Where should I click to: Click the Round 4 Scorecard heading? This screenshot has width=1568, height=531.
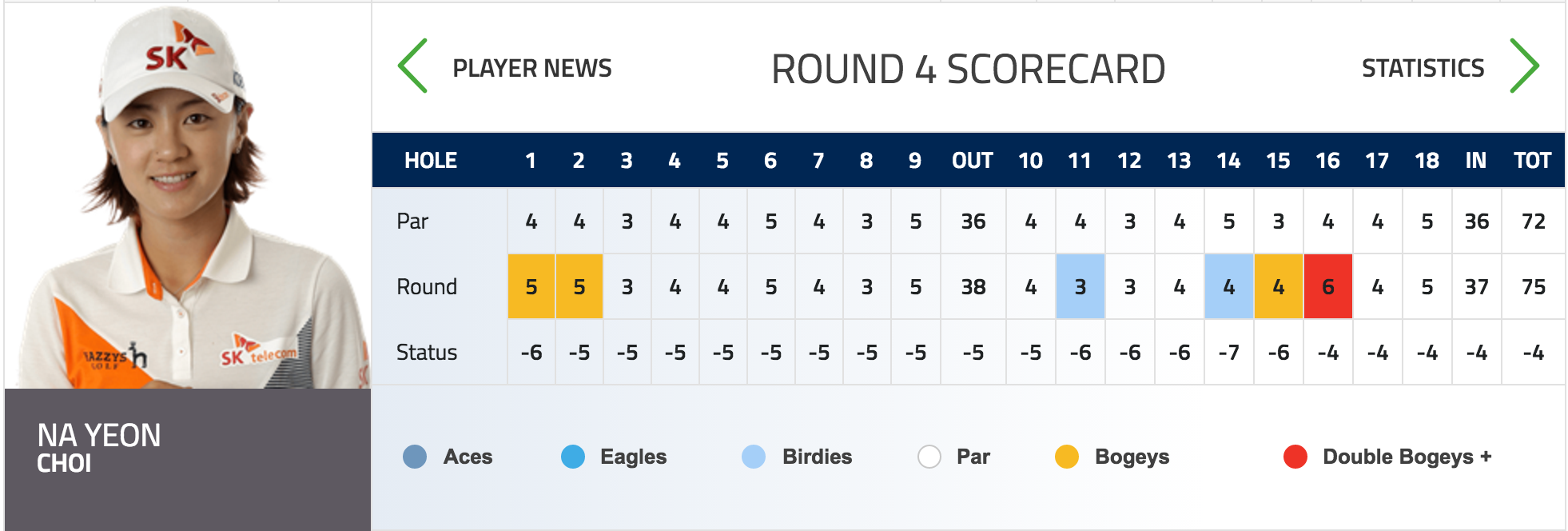coord(968,69)
